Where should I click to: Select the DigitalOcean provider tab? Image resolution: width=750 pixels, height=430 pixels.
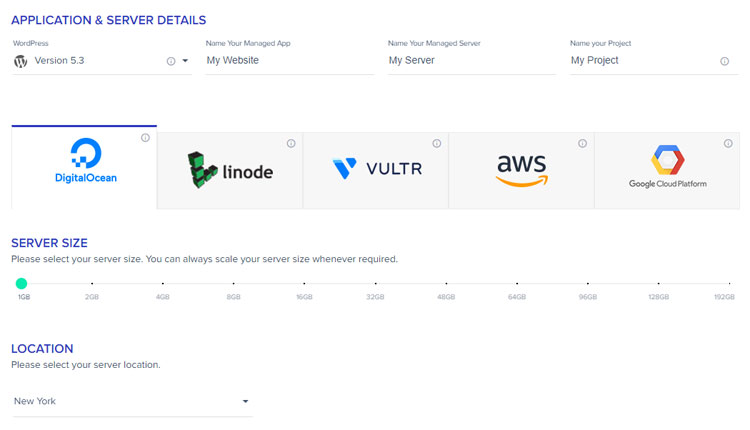click(x=84, y=167)
